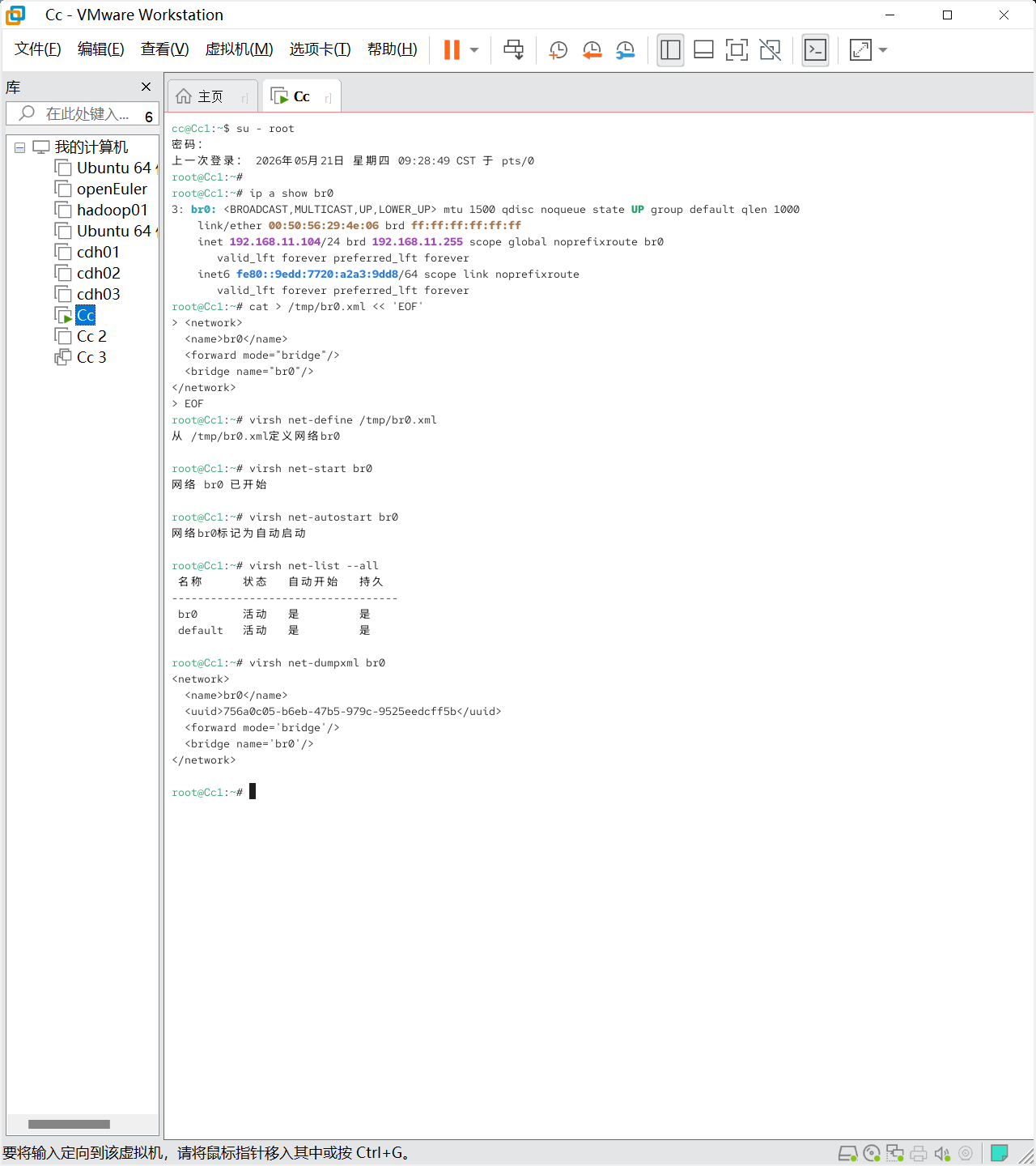Click the uuid line in network XML
The image size is (1036, 1166).
tap(343, 711)
